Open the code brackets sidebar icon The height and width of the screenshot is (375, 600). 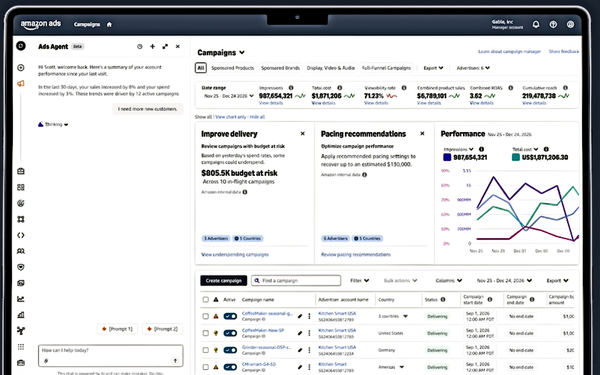pos(21,235)
